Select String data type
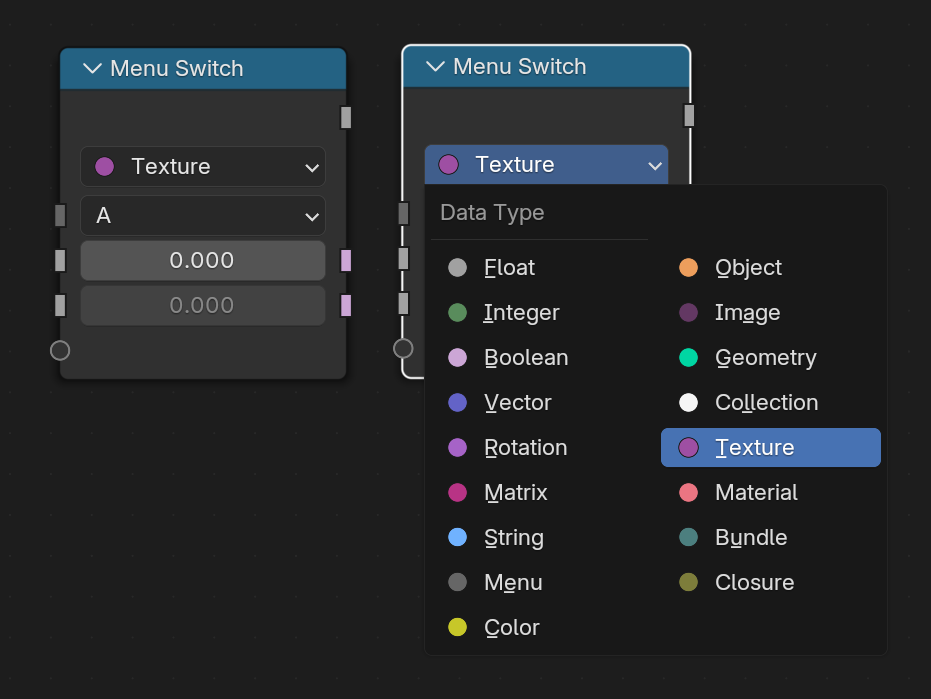Viewport: 931px width, 699px height. coord(540,537)
